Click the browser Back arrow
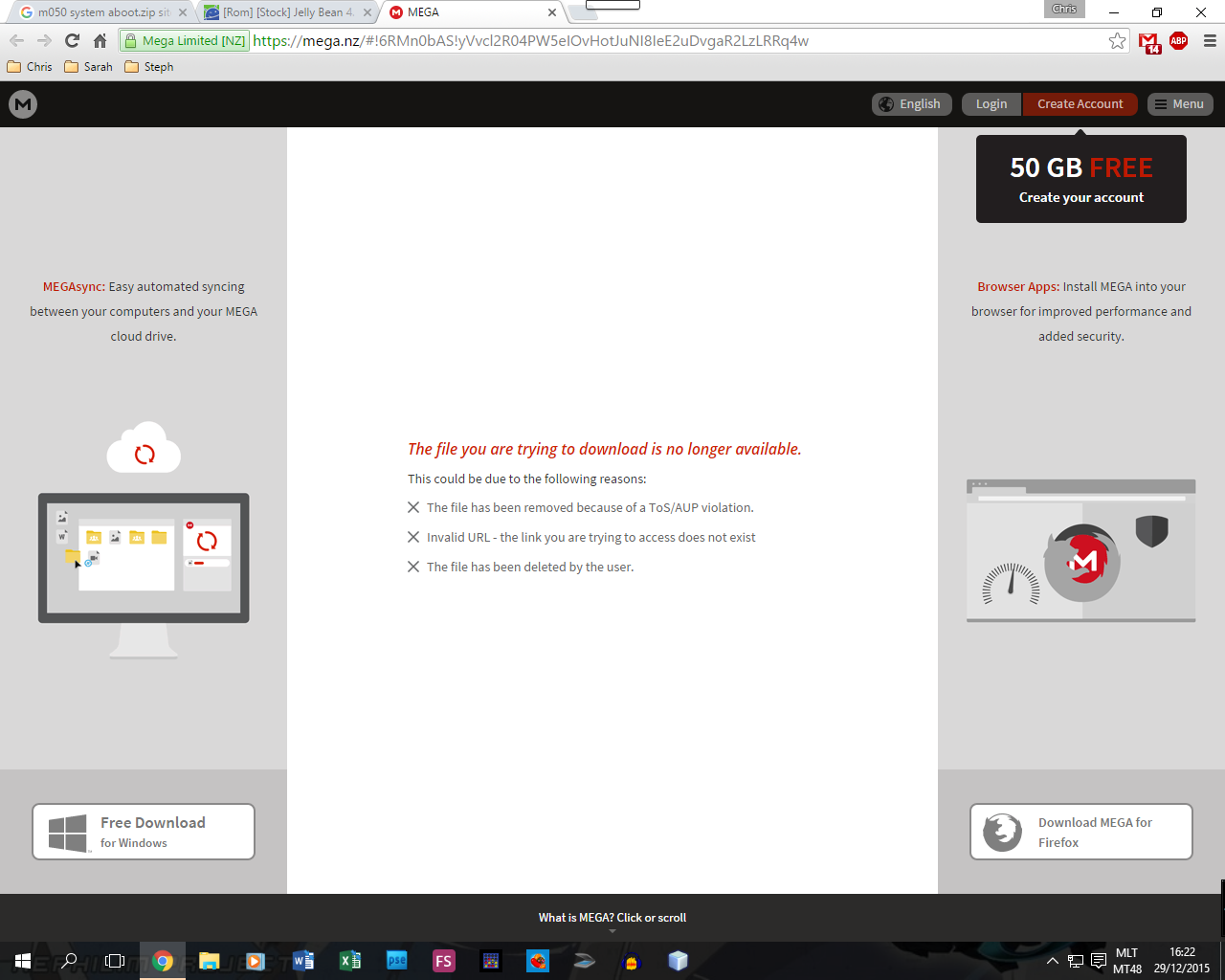This screenshot has width=1225, height=980. 16,40
